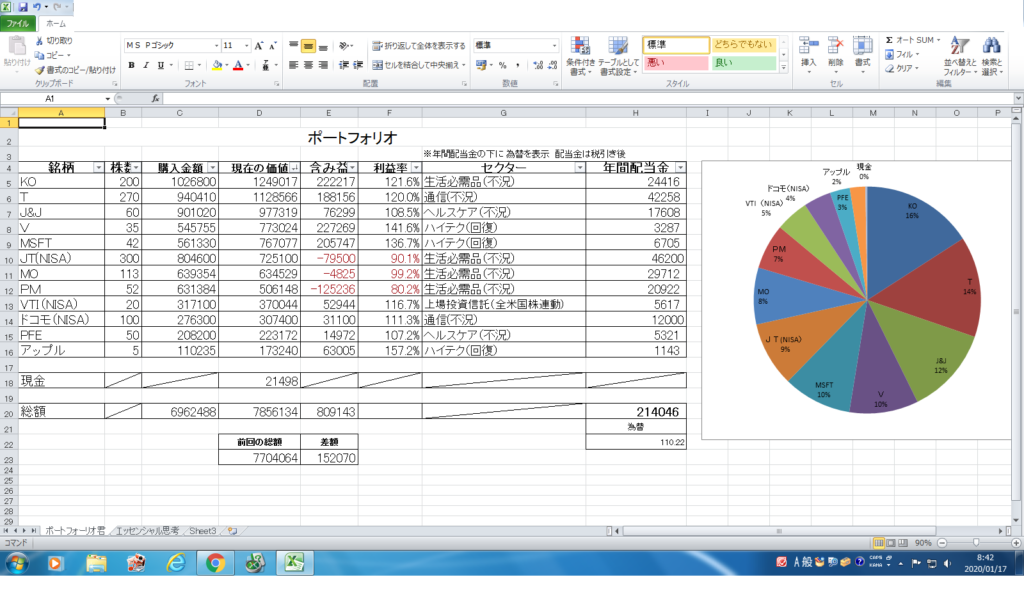The width and height of the screenshot is (1024, 614).
Task: Adjust the zoom slider handle
Action: pos(976,543)
